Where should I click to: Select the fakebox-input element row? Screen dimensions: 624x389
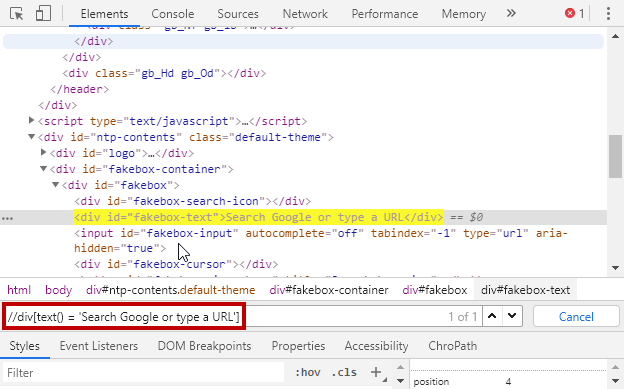(320, 240)
